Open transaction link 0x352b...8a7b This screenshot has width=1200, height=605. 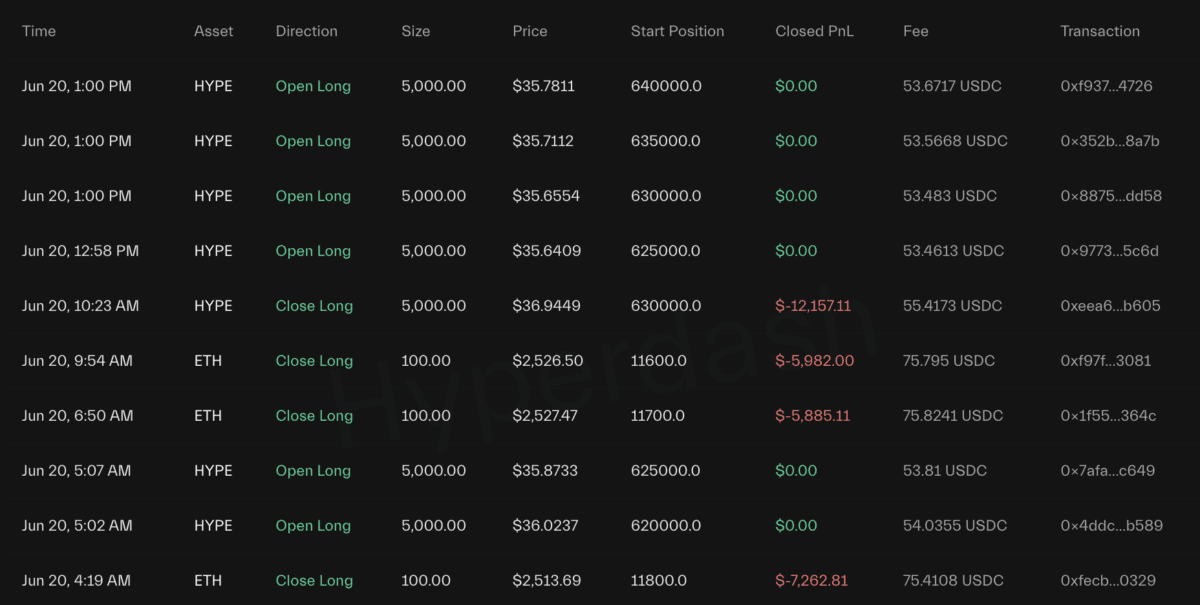tap(1109, 141)
